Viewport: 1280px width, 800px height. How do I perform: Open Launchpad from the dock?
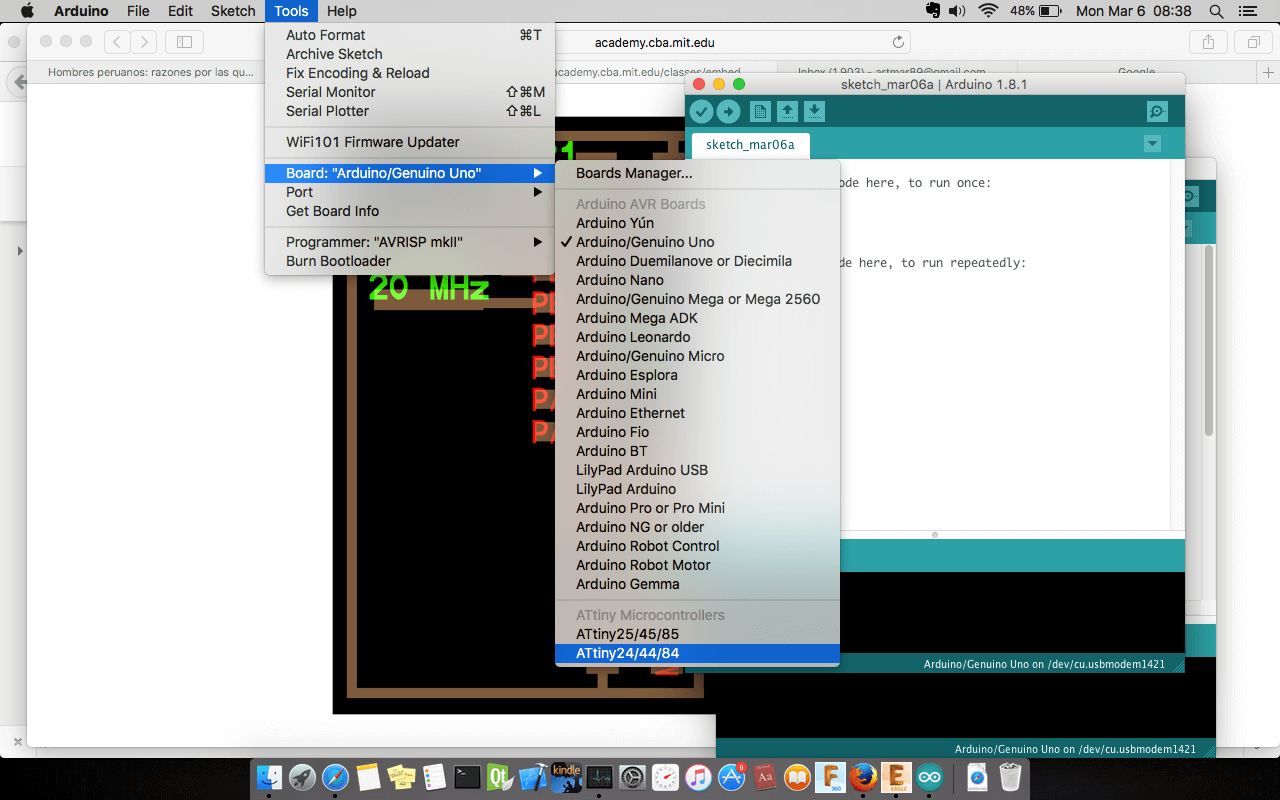pyautogui.click(x=302, y=777)
